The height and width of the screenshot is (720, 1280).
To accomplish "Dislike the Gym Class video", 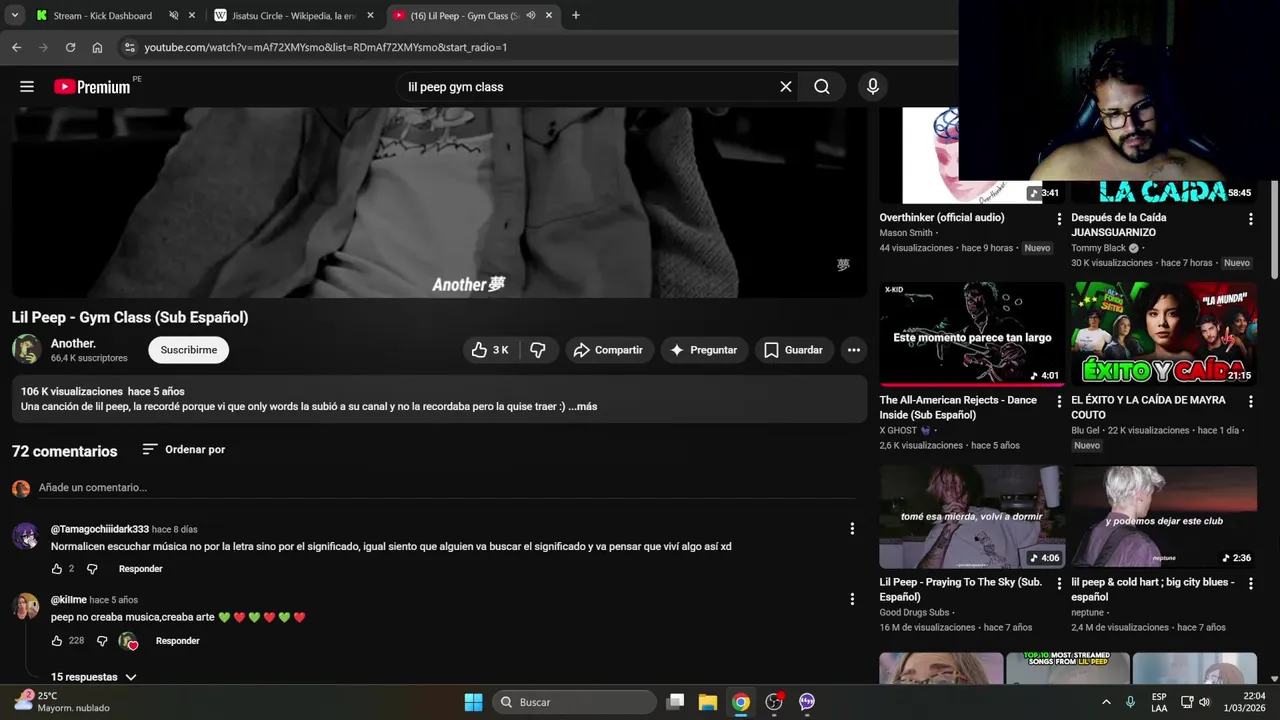I will click(538, 350).
